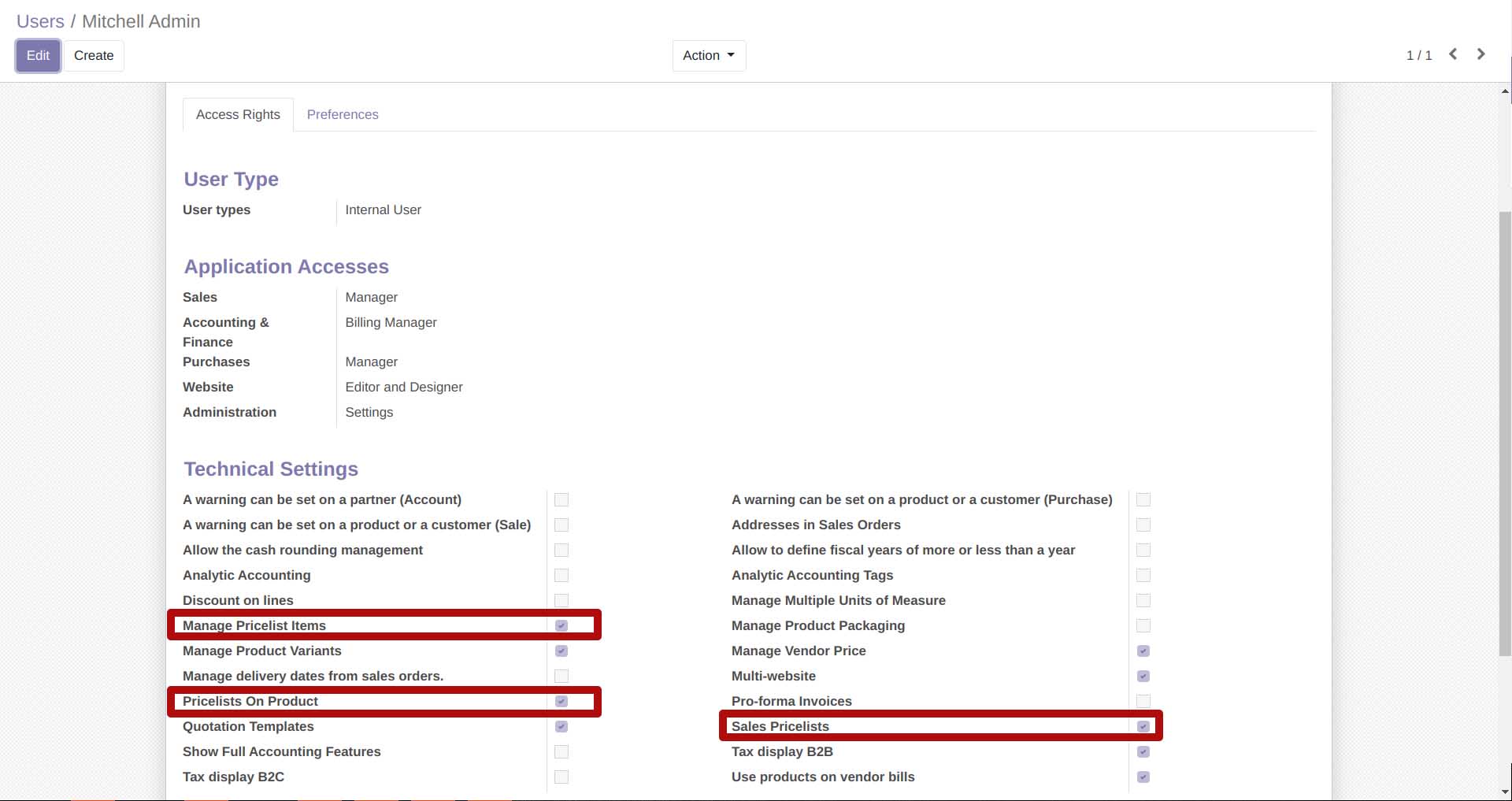Image resolution: width=1512 pixels, height=801 pixels.
Task: Toggle the Tax display B2B checkbox
Action: click(1143, 751)
